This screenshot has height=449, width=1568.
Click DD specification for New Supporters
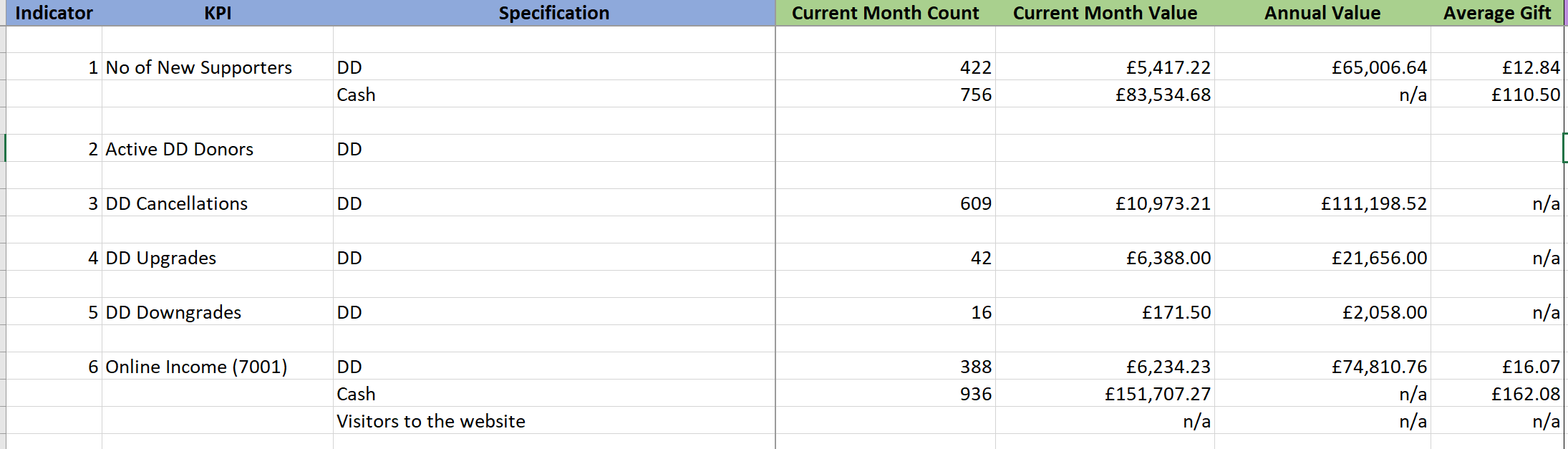coord(554,67)
